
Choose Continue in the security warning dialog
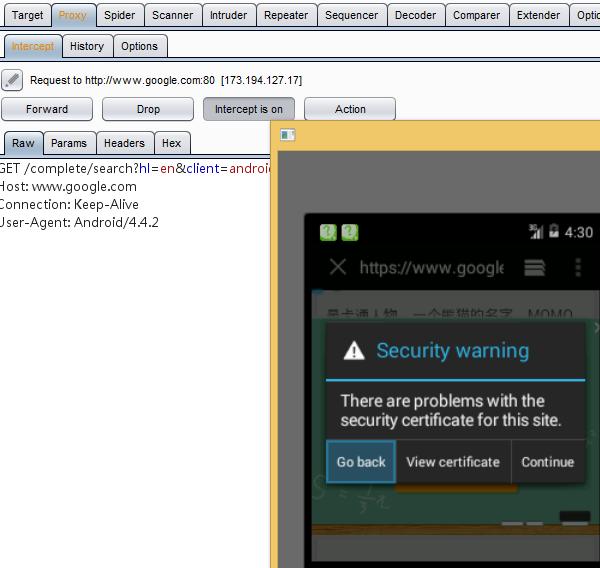point(547,462)
